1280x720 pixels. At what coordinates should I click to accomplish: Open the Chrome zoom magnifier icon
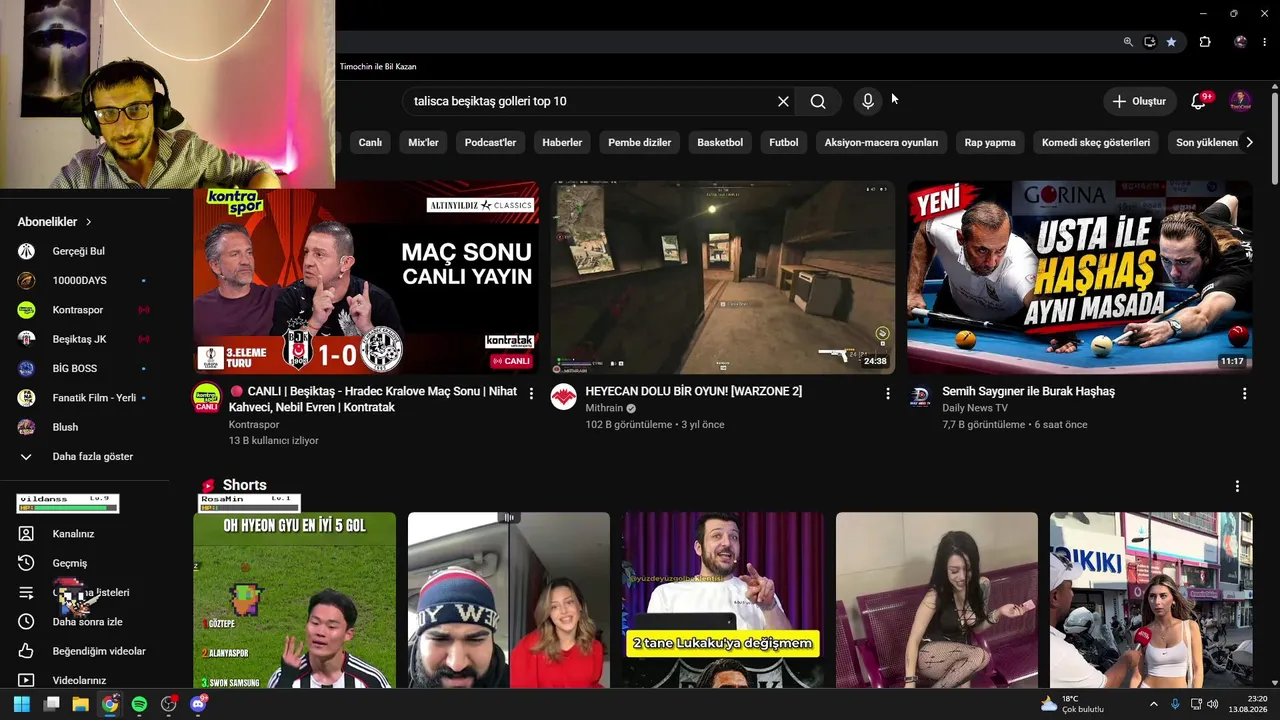1128,42
